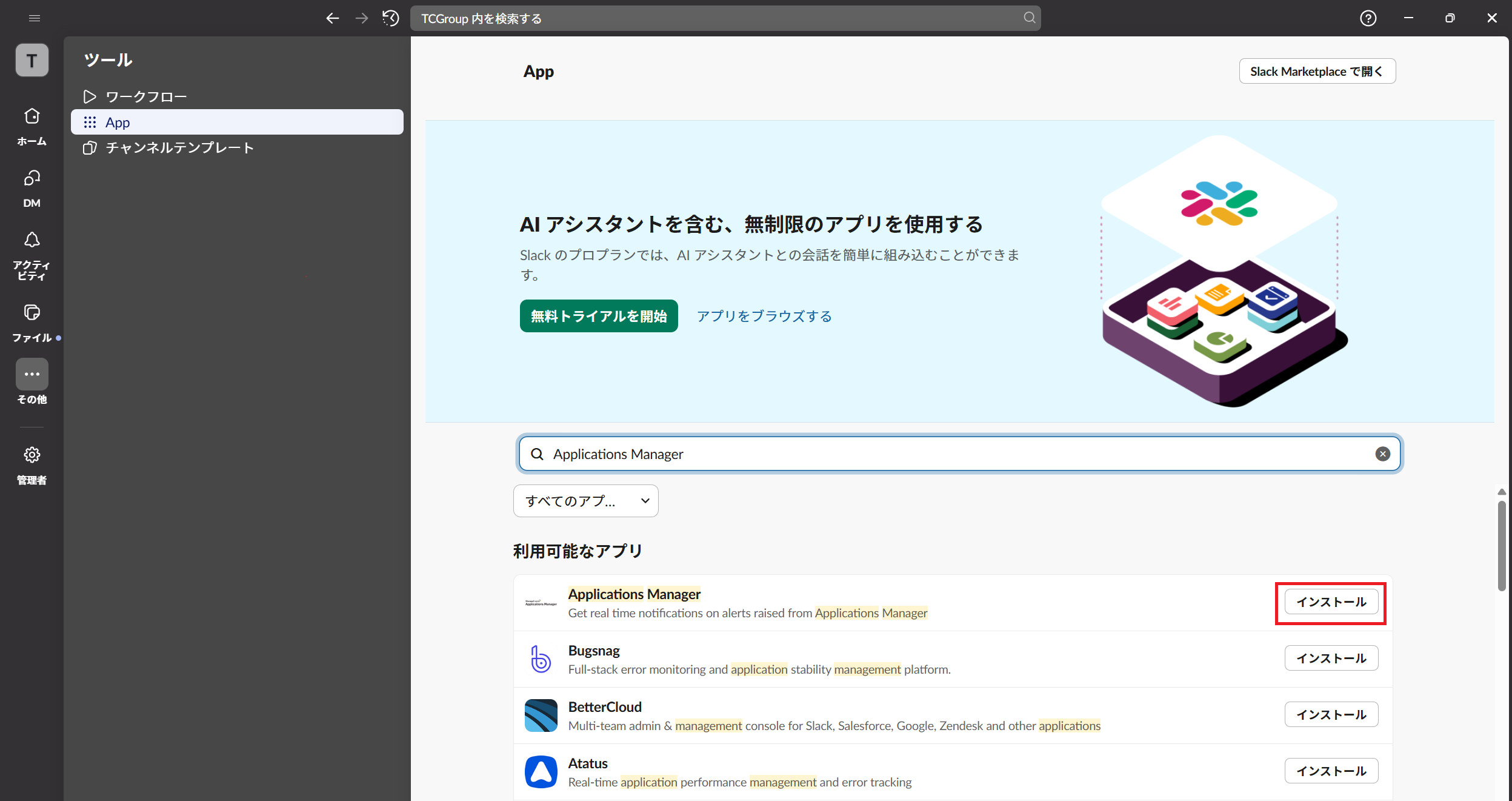Open the Home view in sidebar
1512x801 pixels.
tap(32, 116)
